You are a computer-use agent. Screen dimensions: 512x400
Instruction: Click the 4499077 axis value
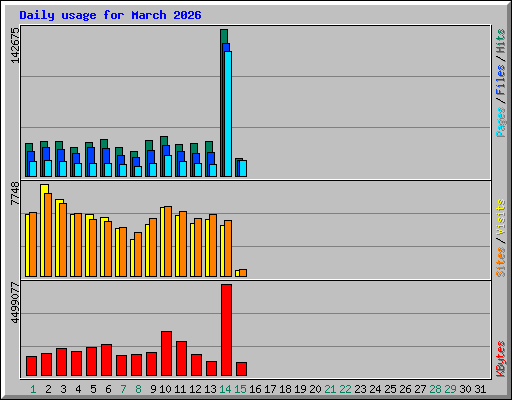15,303
